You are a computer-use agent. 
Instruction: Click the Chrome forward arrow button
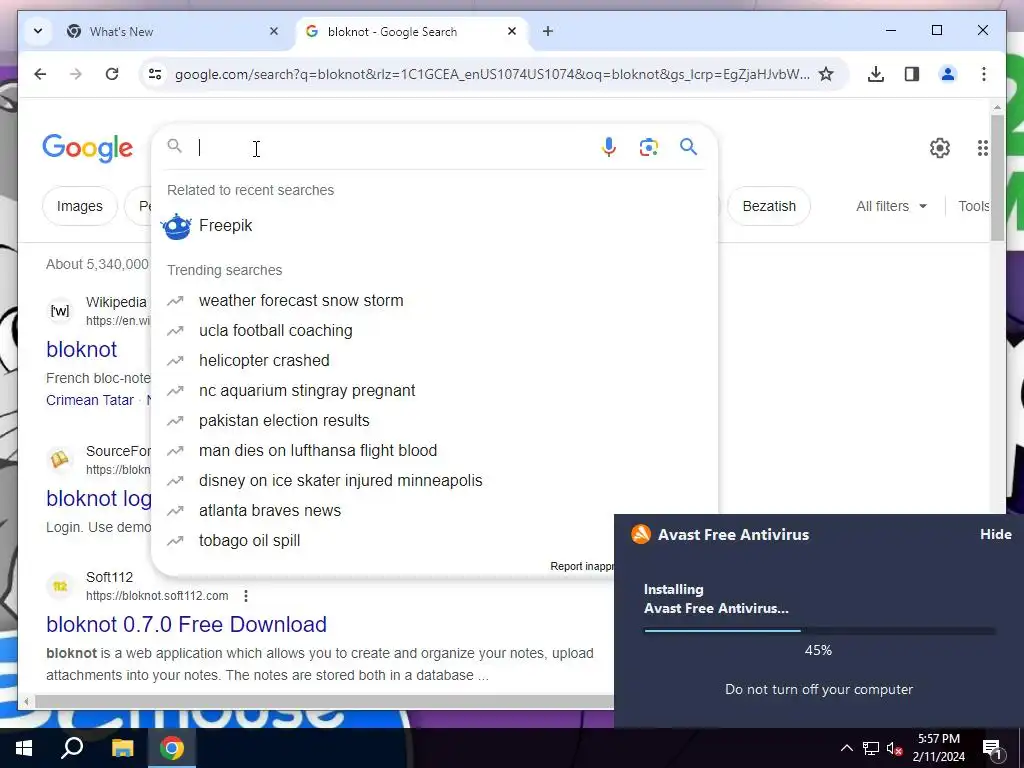coord(76,74)
